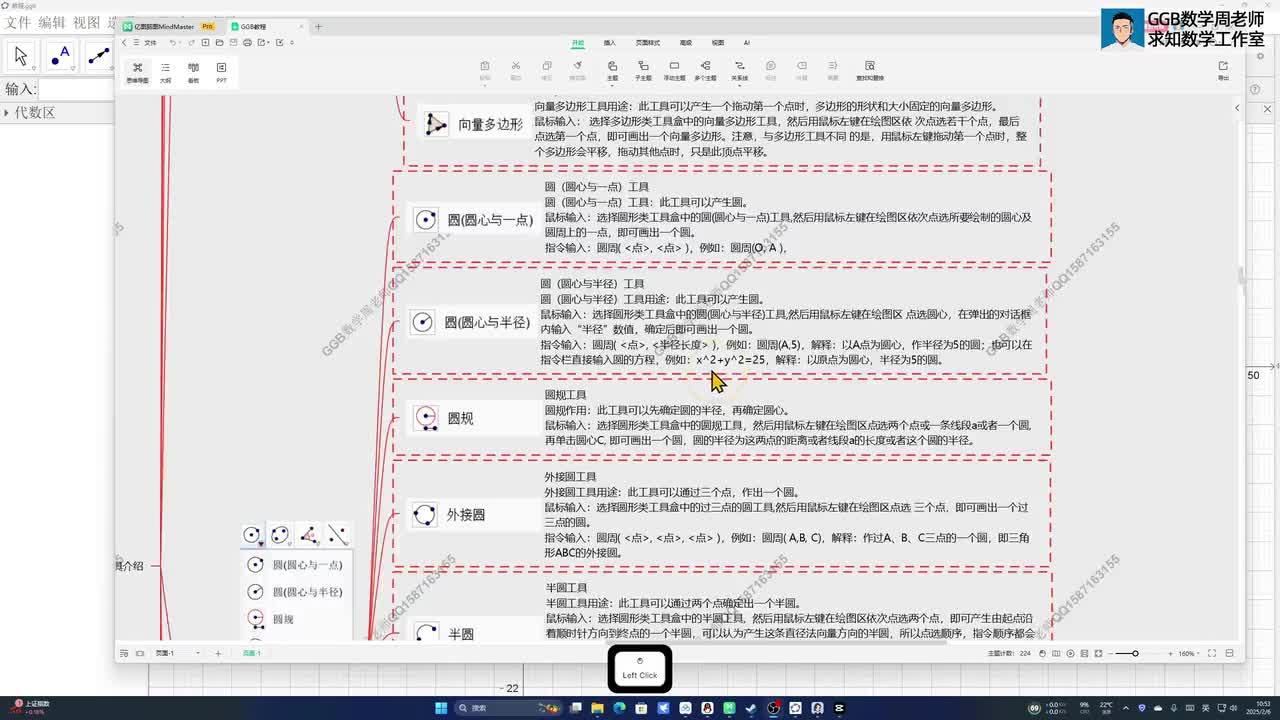Switch to the AI ribbon tab
The height and width of the screenshot is (720, 1280).
point(746,43)
